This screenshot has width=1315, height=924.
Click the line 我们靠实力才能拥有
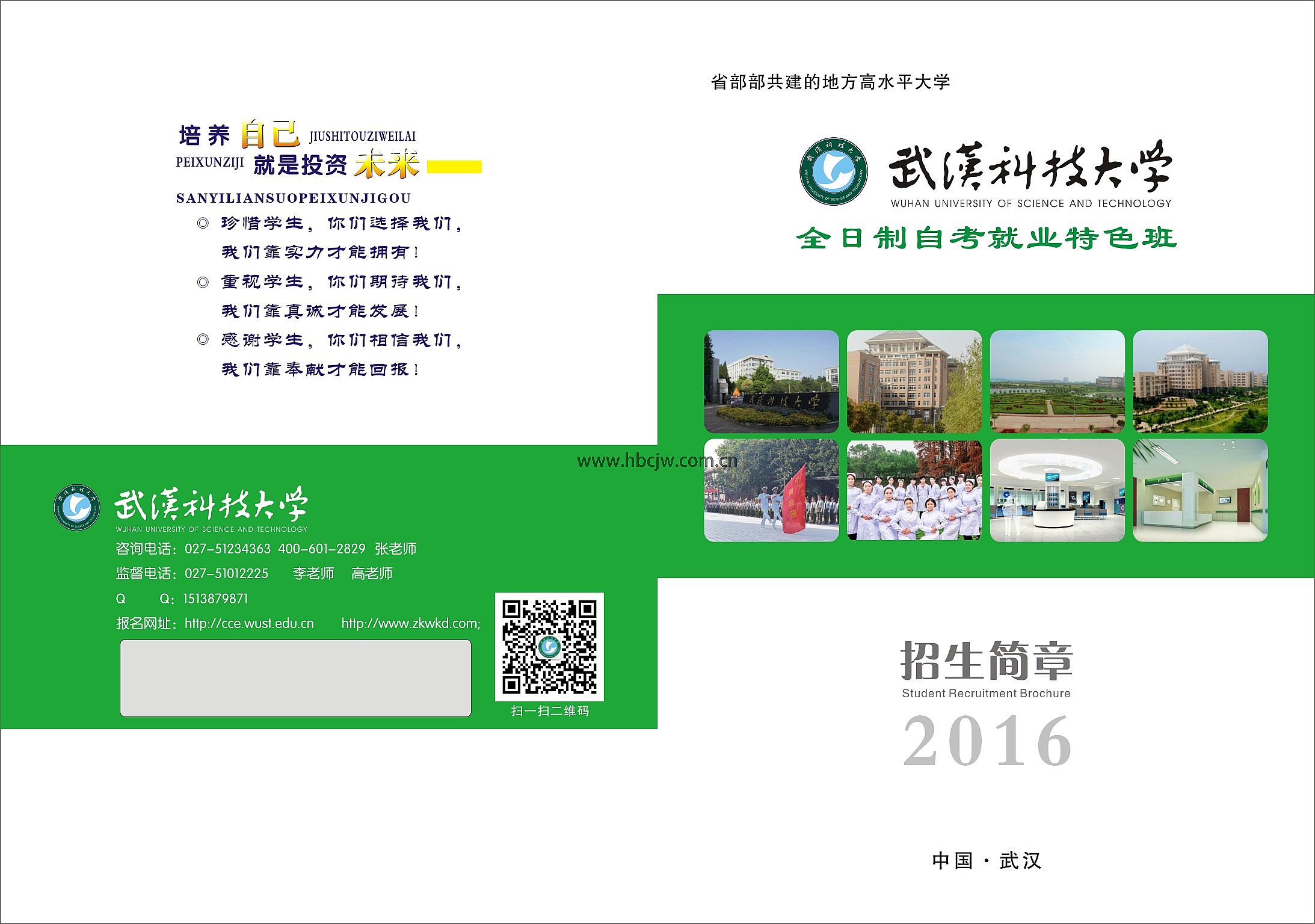(x=319, y=252)
